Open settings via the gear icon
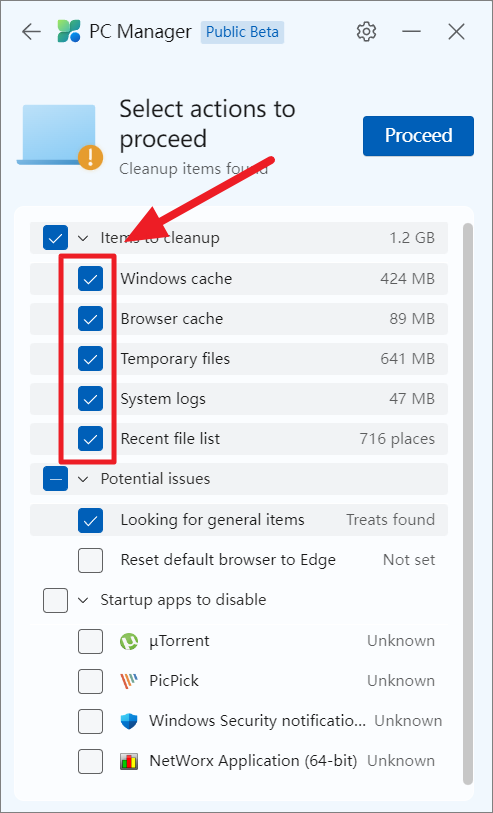Image resolution: width=493 pixels, height=813 pixels. click(367, 32)
